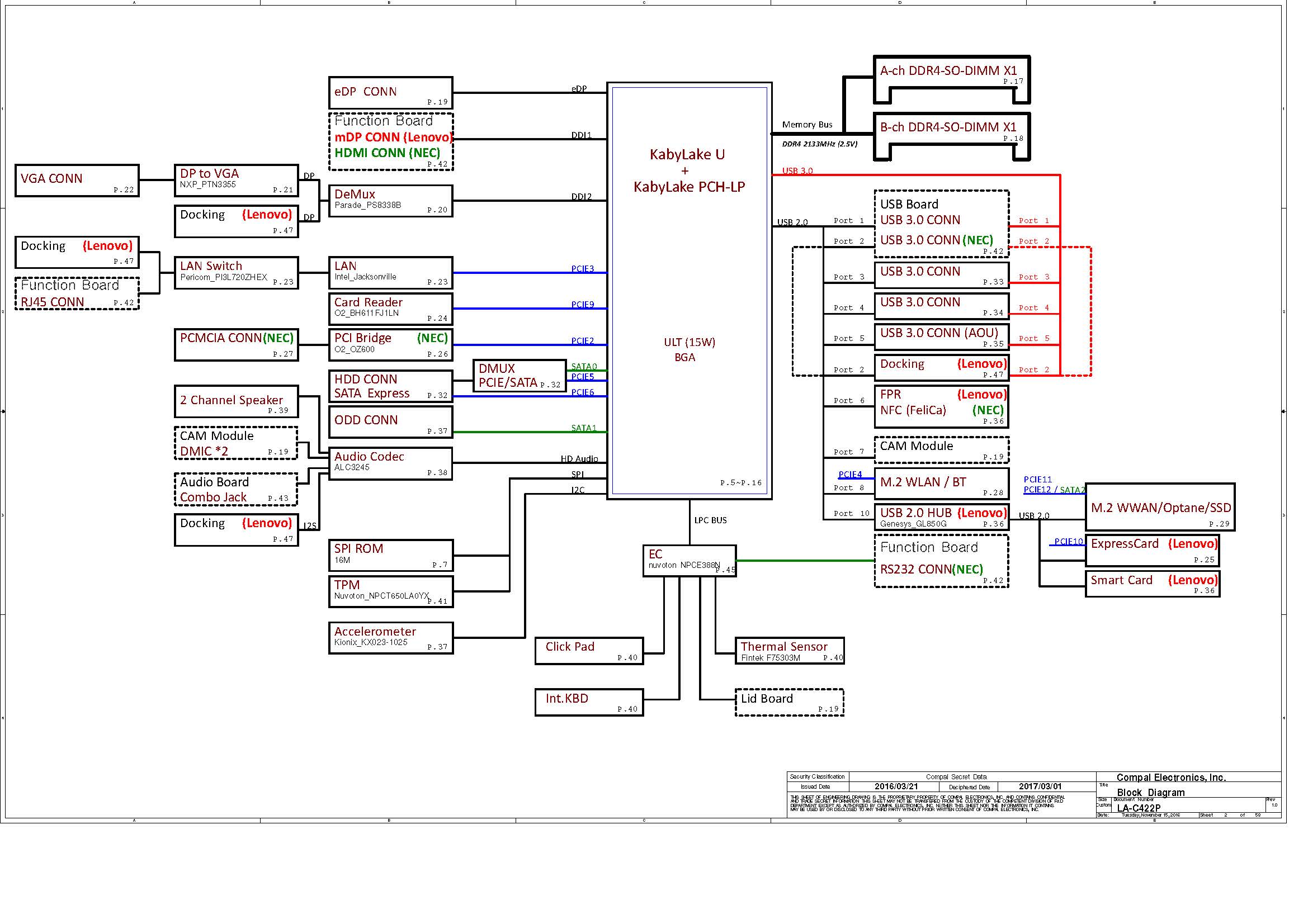The height and width of the screenshot is (924, 1308).
Task: Click the 'LA-C422P' document number
Action: pos(1139,808)
